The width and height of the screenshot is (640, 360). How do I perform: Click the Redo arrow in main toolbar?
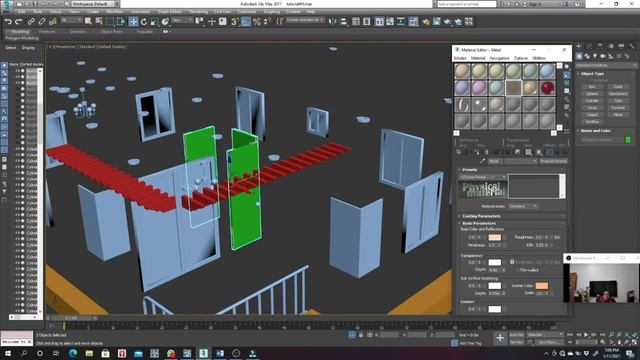click(18, 21)
